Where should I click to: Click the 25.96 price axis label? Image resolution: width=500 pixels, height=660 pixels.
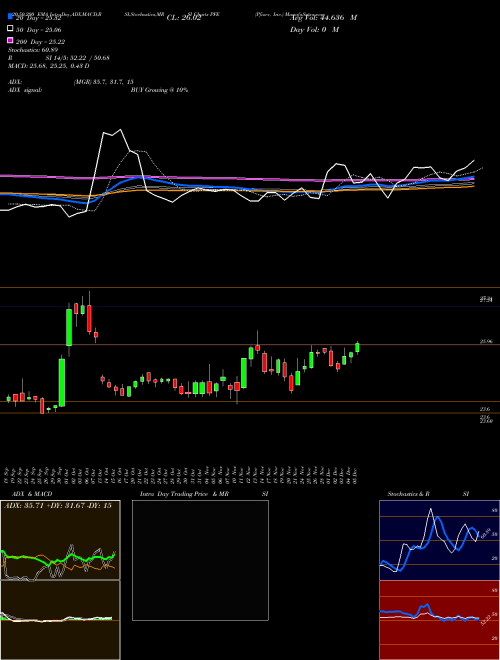486,342
